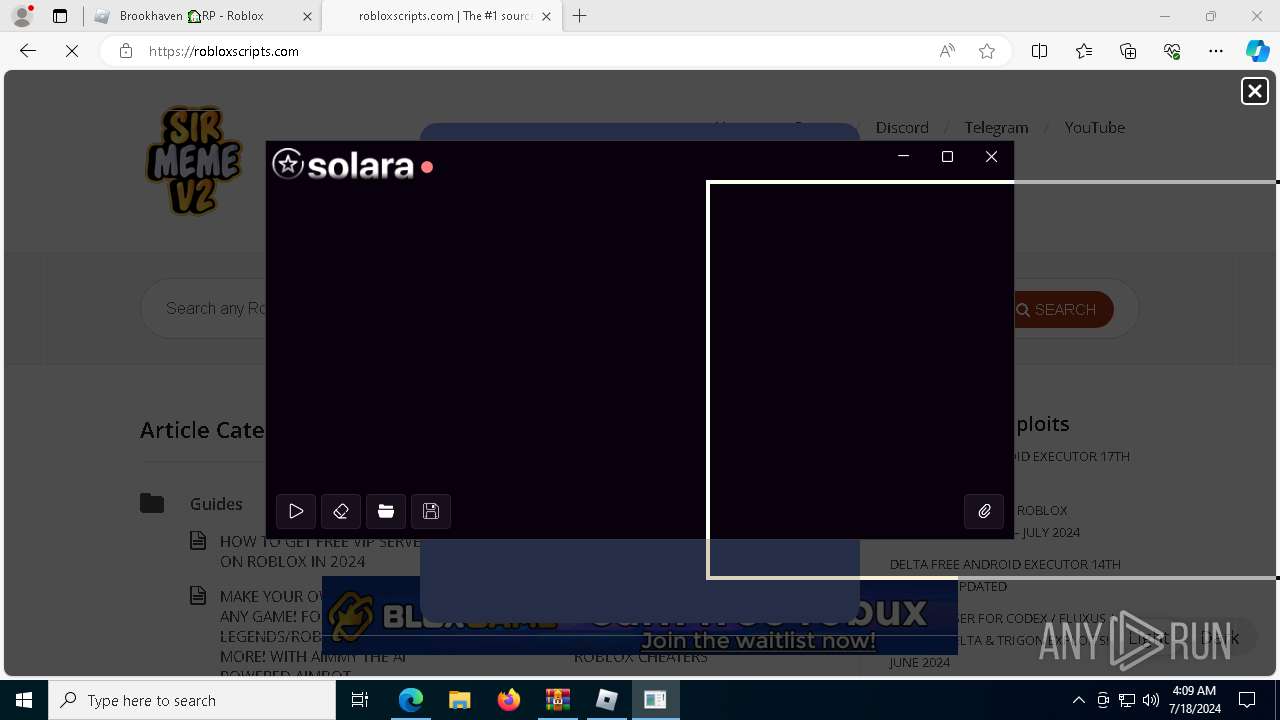Click the Edge address bar URL
This screenshot has height=720, width=1280.
[223, 51]
